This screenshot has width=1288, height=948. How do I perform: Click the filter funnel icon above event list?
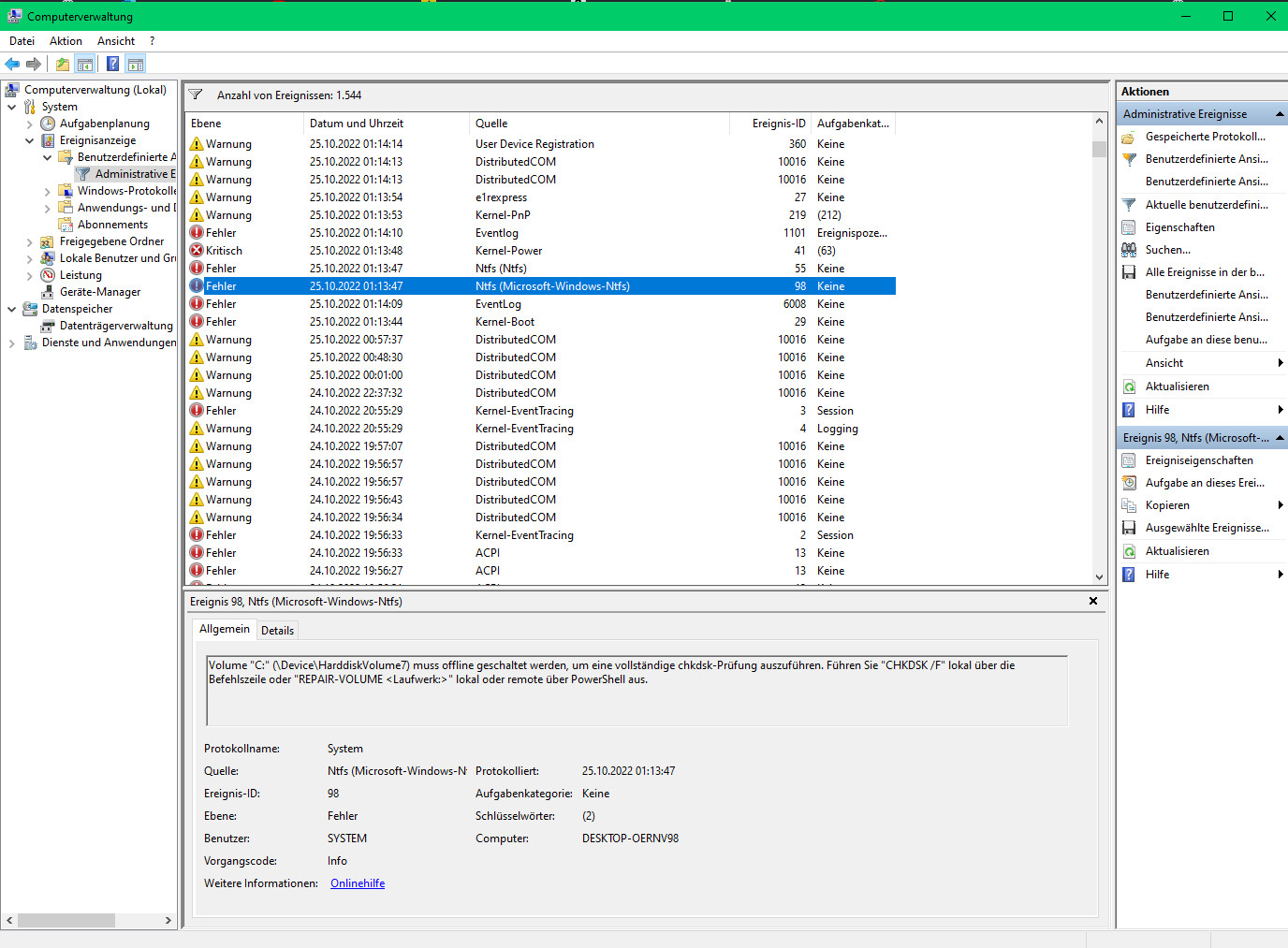(196, 95)
